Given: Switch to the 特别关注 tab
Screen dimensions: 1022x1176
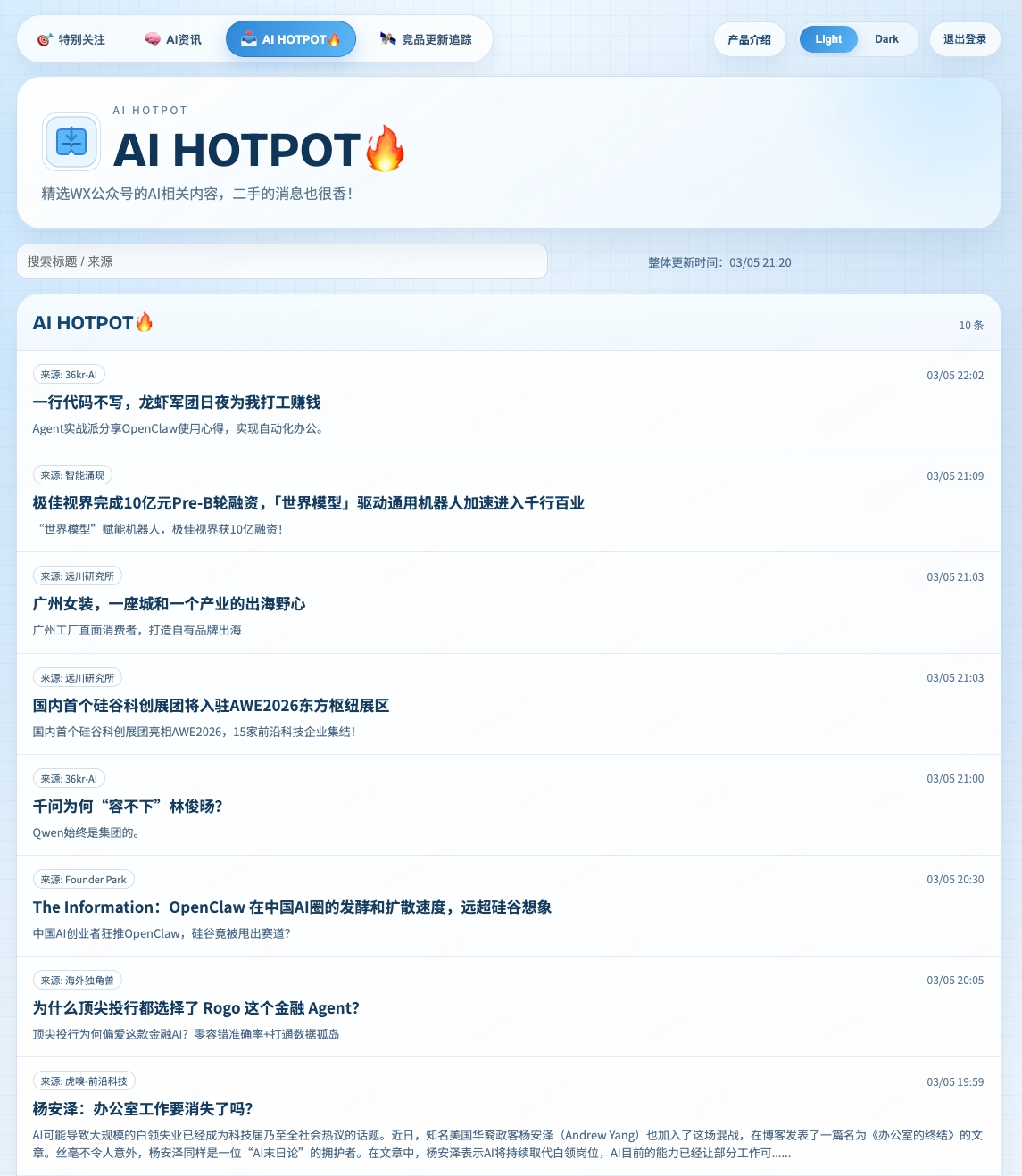Looking at the screenshot, I should [72, 38].
